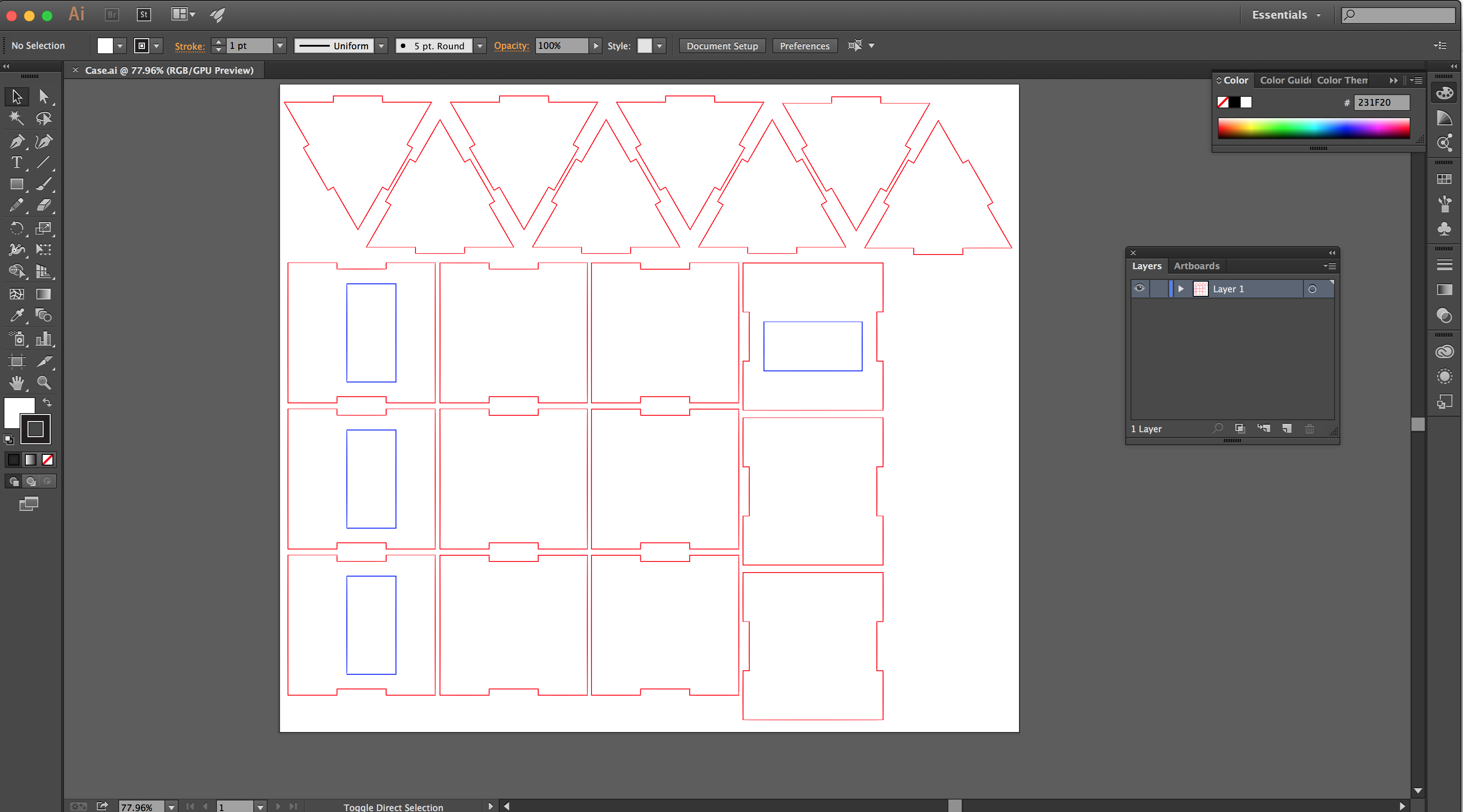Open the graphic Style dropdown

coord(660,46)
